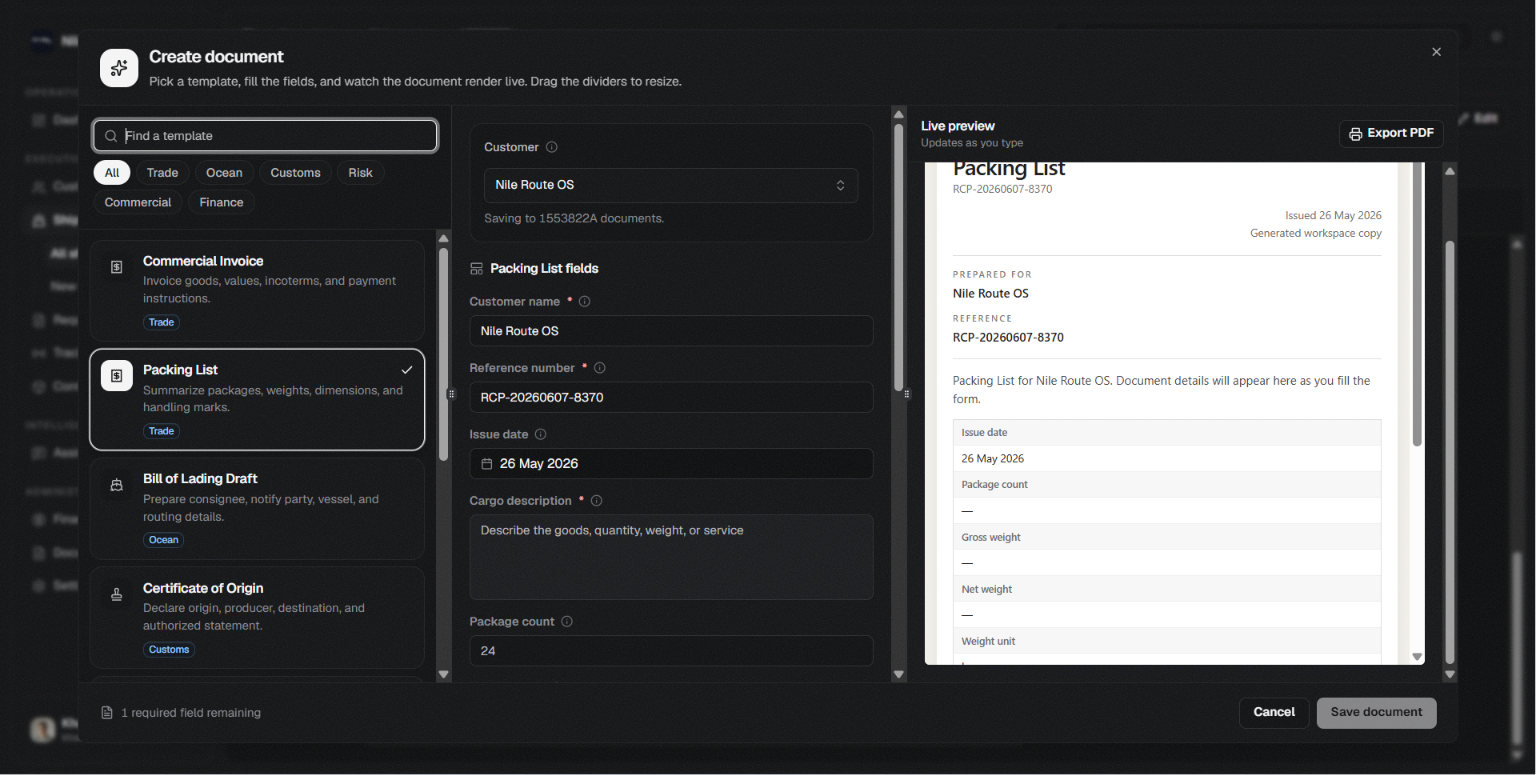Edit the Package count field
The height and width of the screenshot is (775, 1536).
coord(671,651)
